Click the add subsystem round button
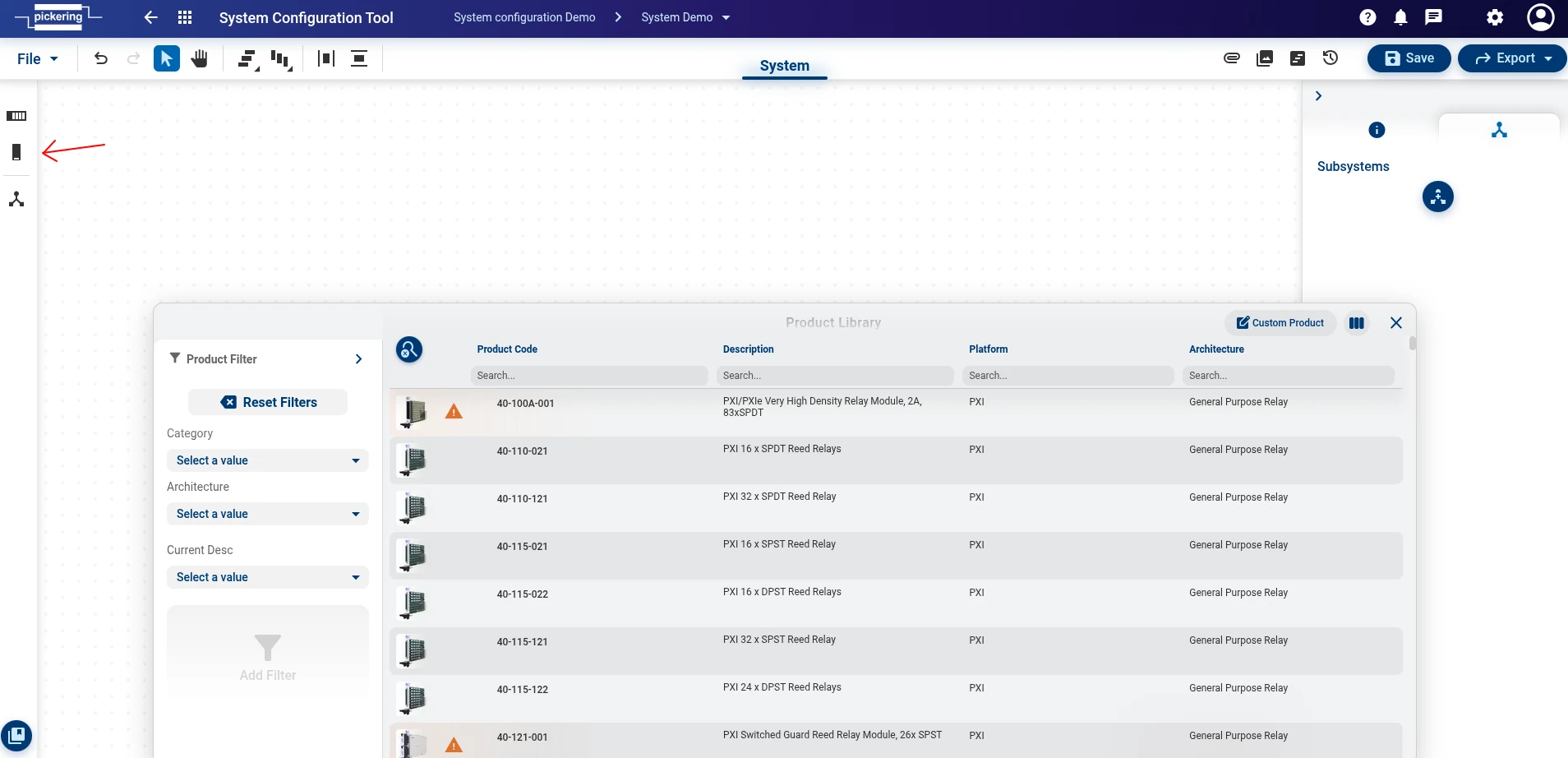The height and width of the screenshot is (758, 1568). [x=1438, y=196]
